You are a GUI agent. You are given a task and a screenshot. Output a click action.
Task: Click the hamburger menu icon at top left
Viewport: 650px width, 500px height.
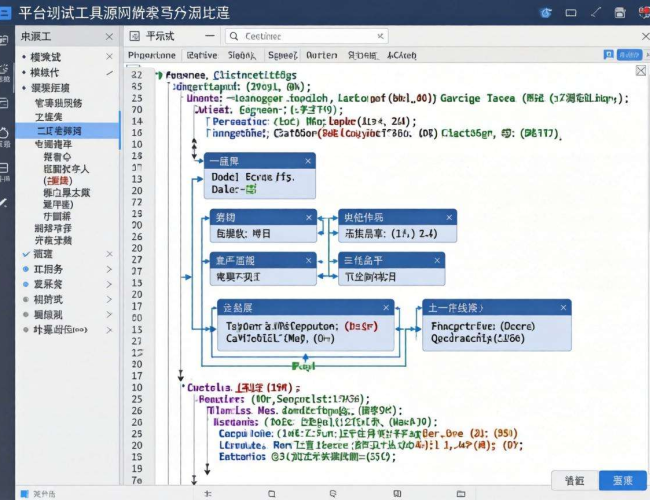point(5,13)
